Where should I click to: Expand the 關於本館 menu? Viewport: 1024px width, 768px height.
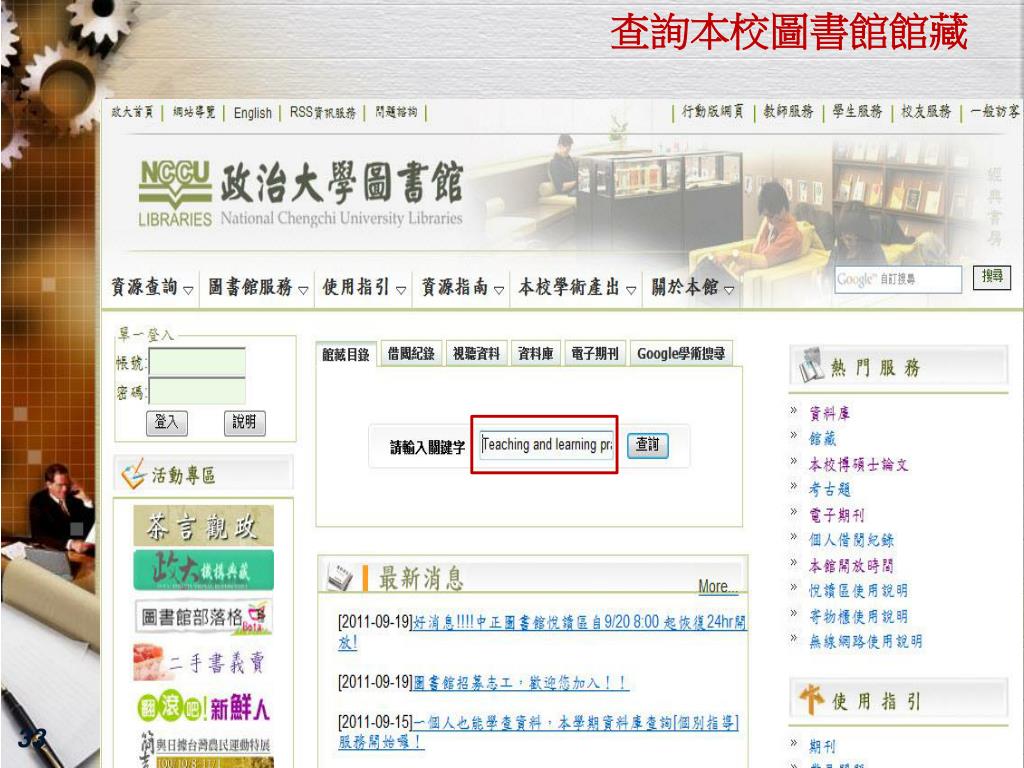(x=692, y=287)
